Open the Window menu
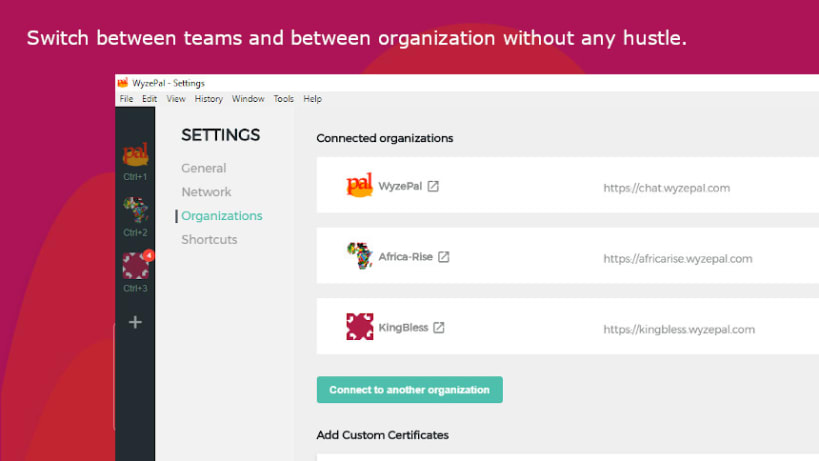 (248, 99)
